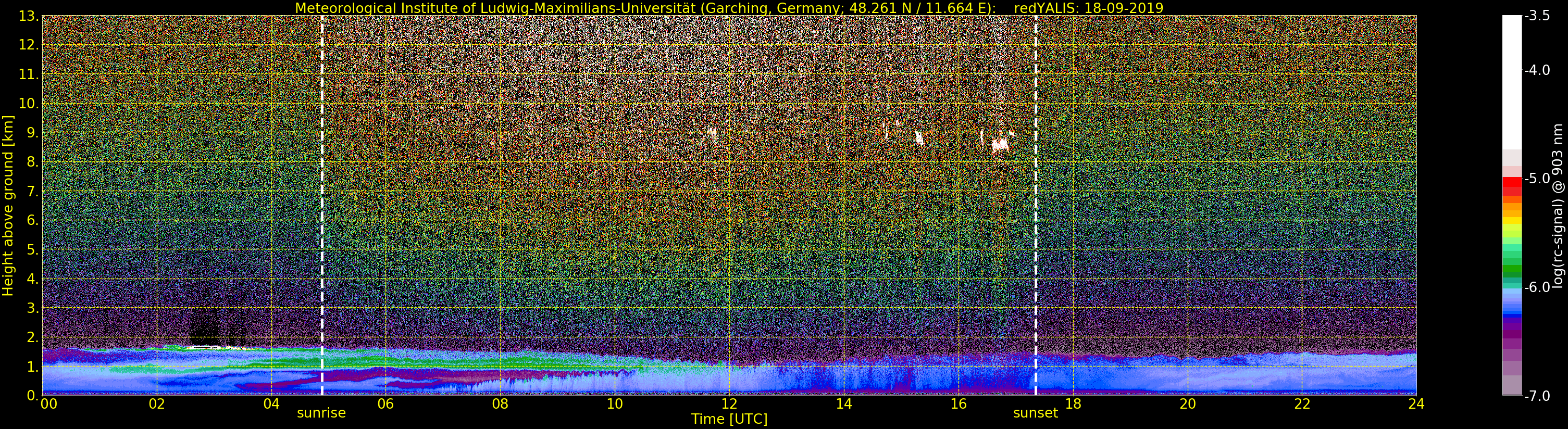Click the "16" time axis tick label
Screen dimensions: 1568x429
958,404
